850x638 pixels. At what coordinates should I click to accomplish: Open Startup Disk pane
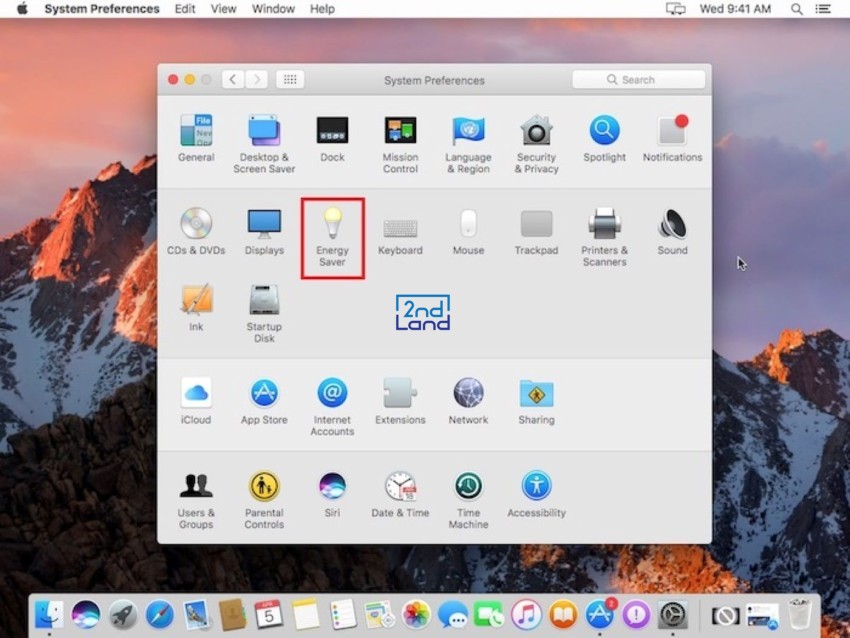[x=264, y=313]
